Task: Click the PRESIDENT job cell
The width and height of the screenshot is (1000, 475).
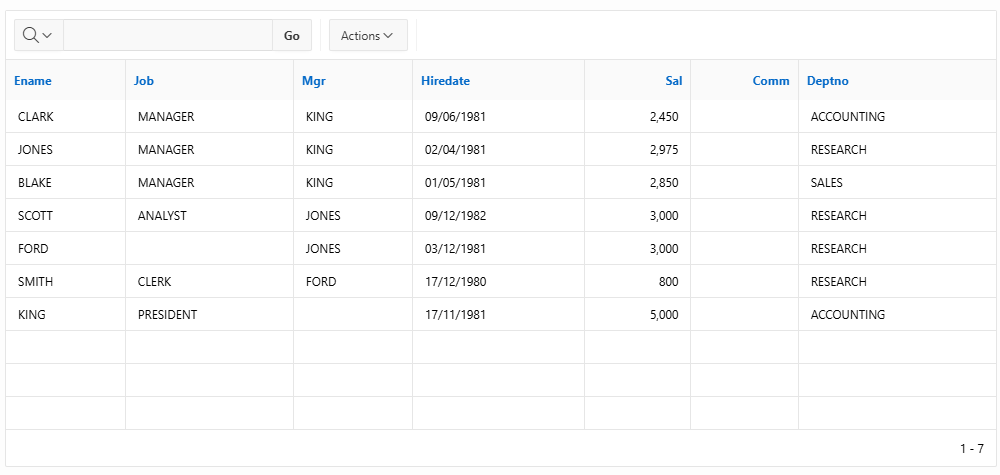Action: [x=210, y=314]
